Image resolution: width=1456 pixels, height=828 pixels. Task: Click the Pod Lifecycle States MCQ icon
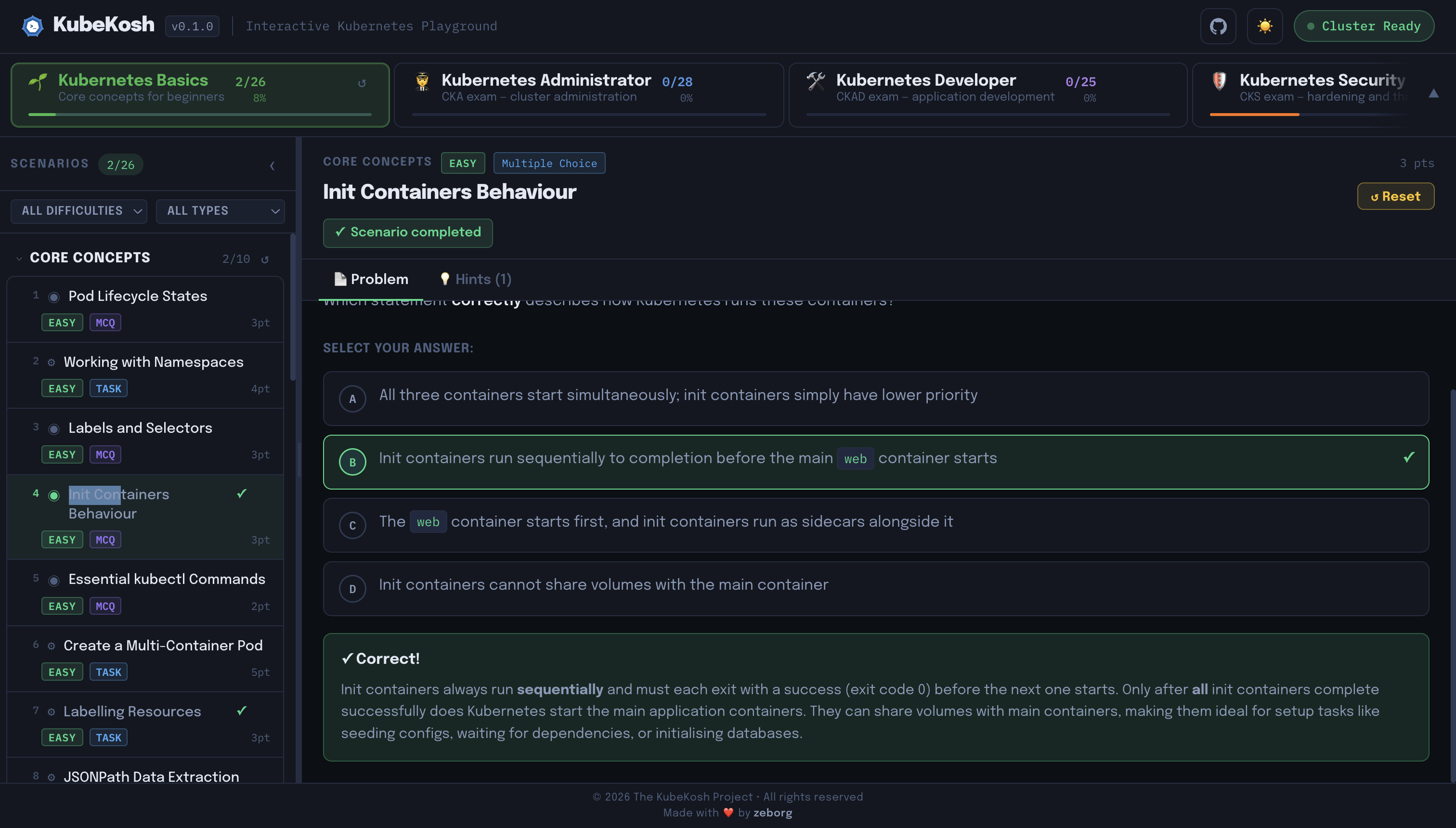point(53,297)
